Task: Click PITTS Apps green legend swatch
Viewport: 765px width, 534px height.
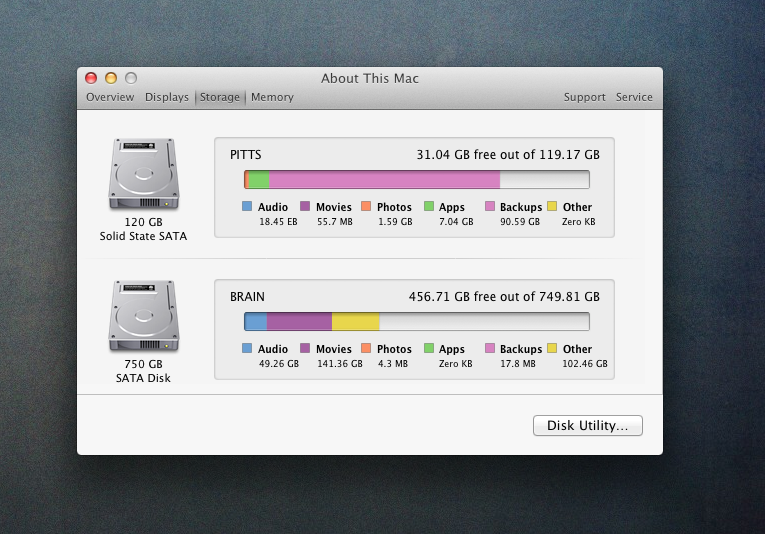Action: click(x=429, y=206)
